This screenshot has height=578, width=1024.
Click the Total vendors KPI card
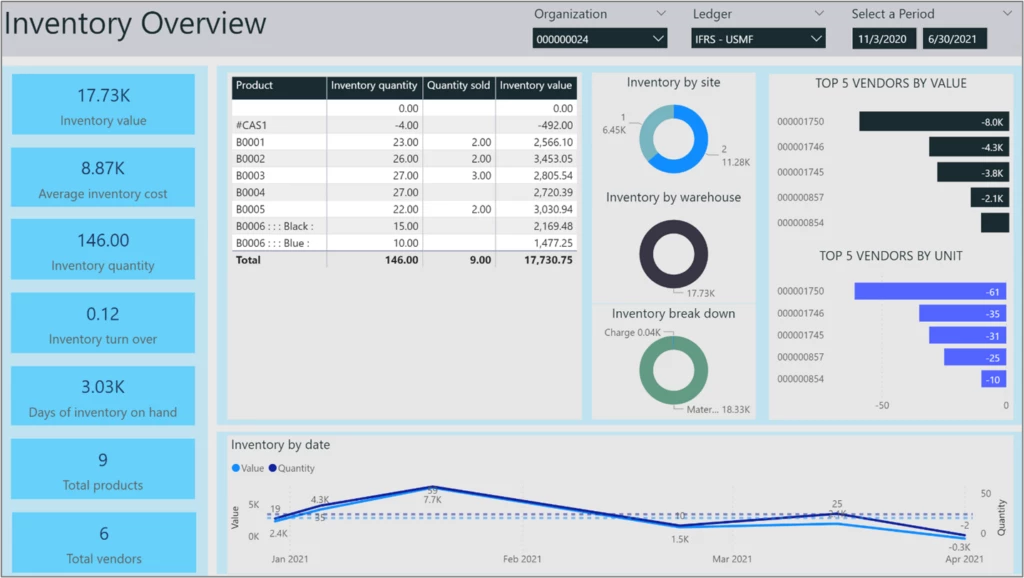(x=102, y=542)
